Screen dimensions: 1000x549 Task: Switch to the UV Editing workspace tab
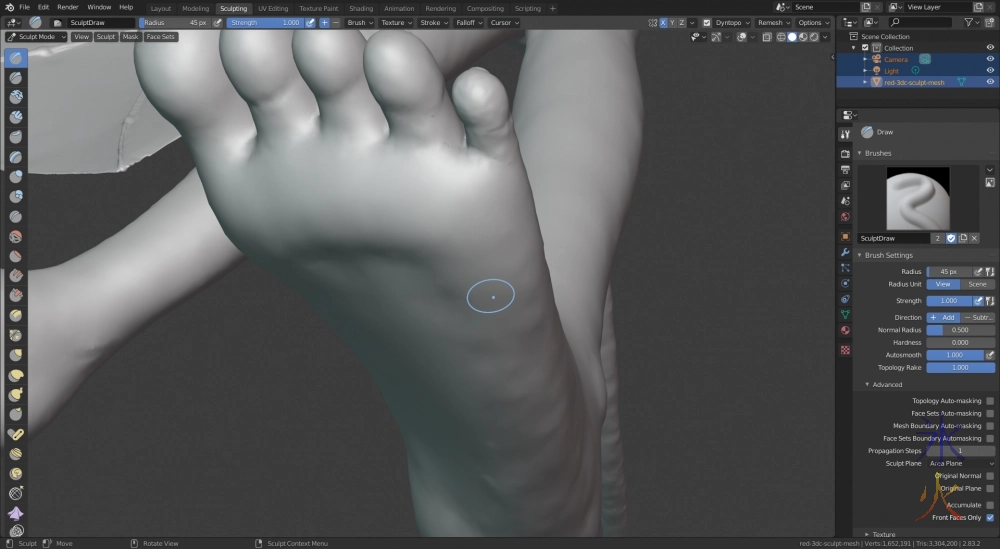click(x=273, y=8)
